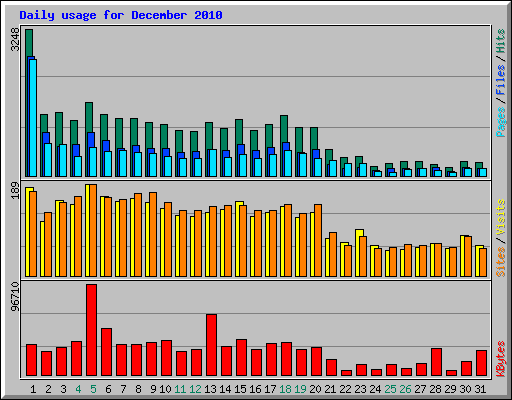This screenshot has height=400, width=512.
Task: Click the red KBytes bar for day 31
Action: click(481, 363)
